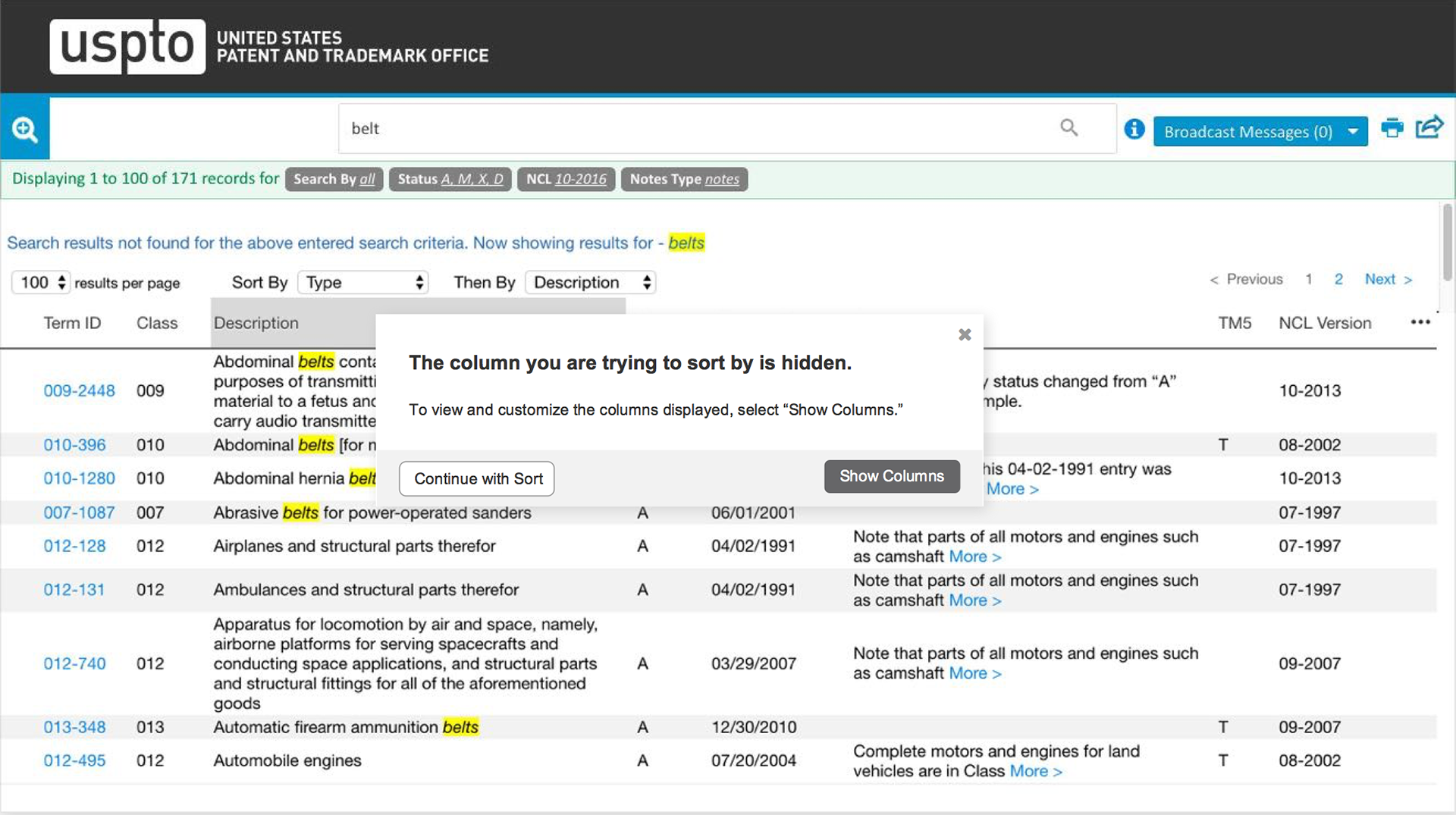
Task: Click the share export icon
Action: 1429,127
